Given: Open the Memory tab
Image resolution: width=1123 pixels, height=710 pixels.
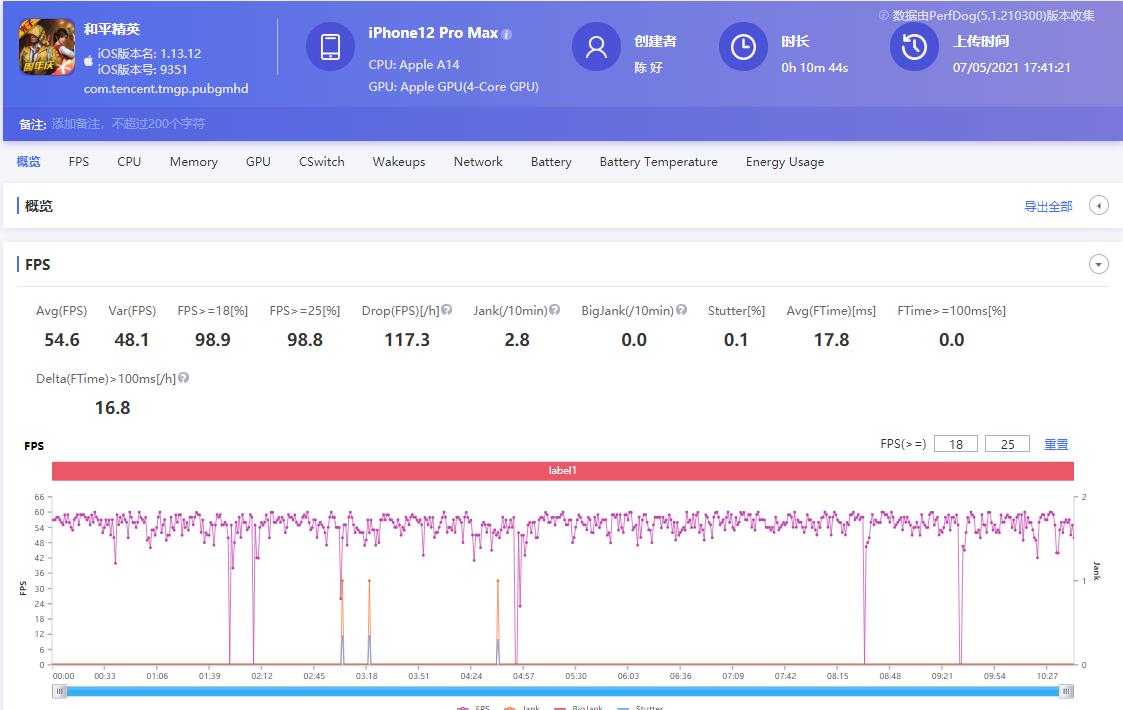Looking at the screenshot, I should tap(193, 162).
